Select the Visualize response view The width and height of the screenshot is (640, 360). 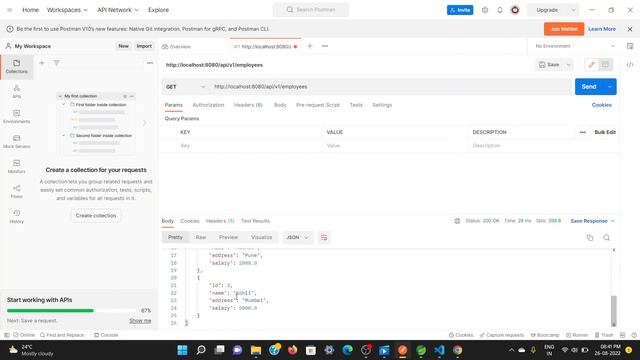click(261, 238)
